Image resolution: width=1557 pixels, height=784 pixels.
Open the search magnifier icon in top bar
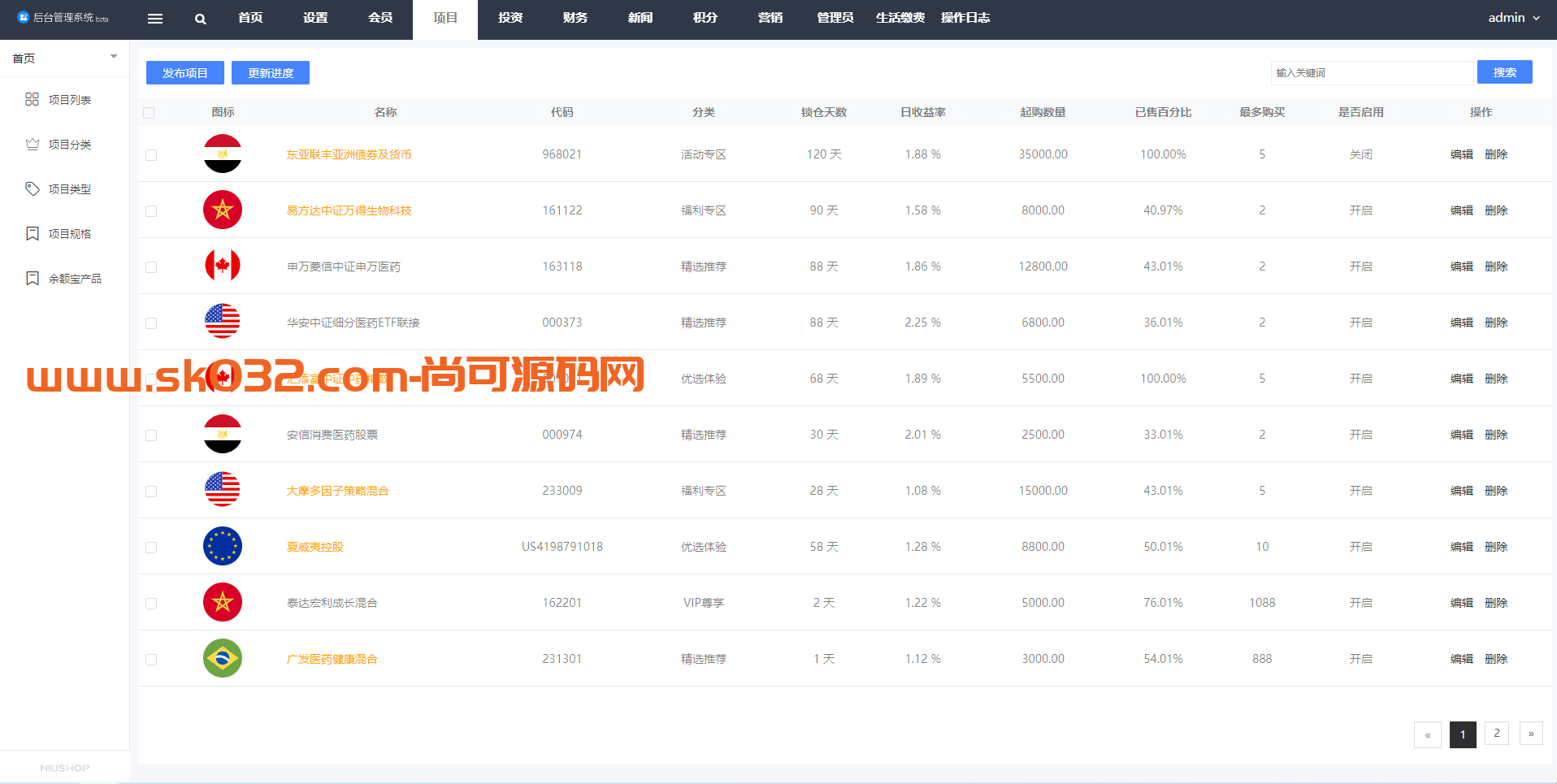click(200, 19)
